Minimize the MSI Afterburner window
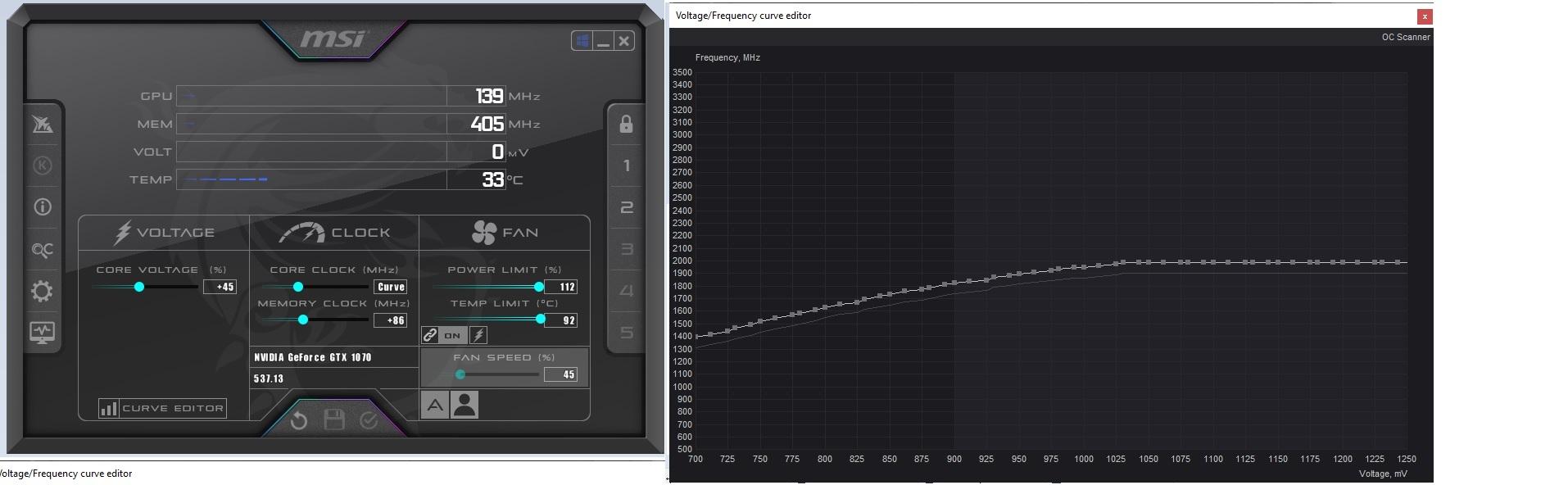 click(604, 41)
